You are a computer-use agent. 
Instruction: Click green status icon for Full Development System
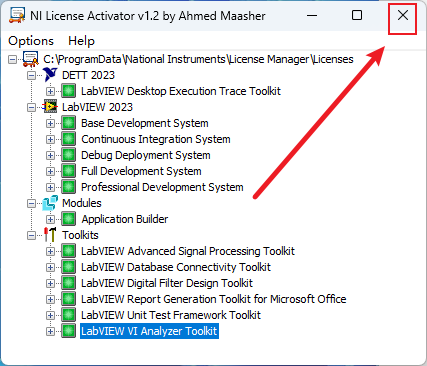point(69,171)
